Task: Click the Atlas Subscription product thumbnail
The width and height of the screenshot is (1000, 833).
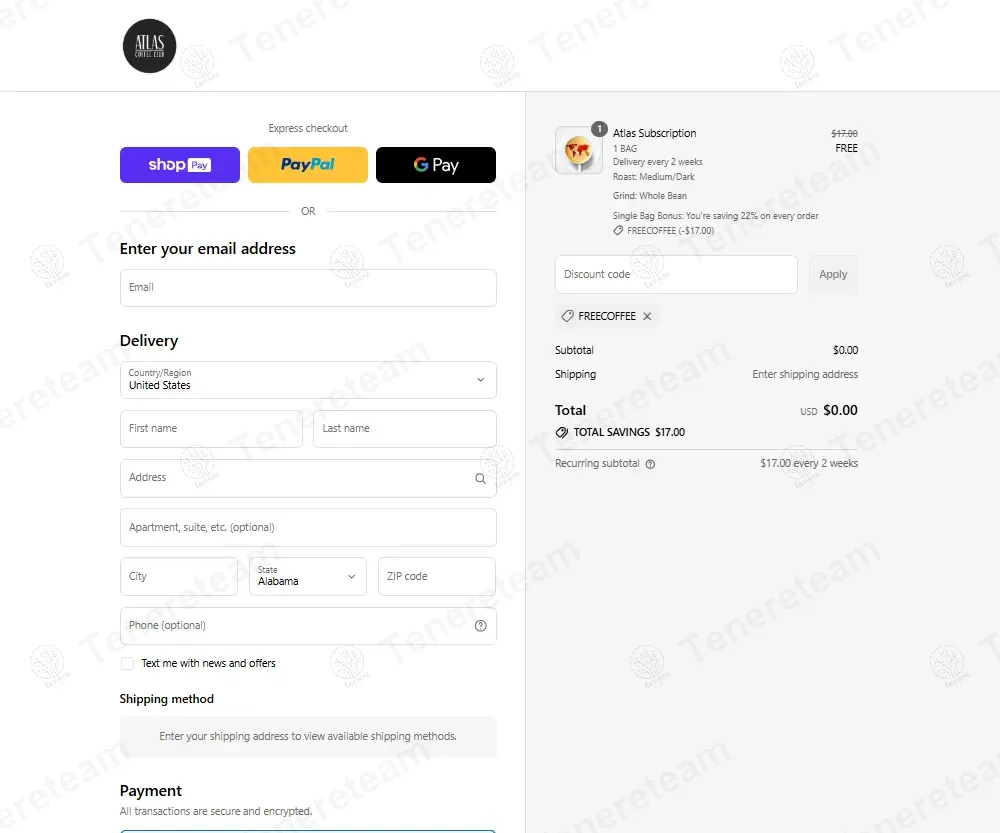Action: (578, 150)
